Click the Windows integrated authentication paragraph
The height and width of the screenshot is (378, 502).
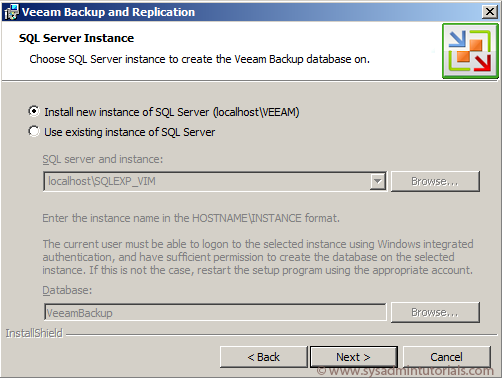pyautogui.click(x=258, y=257)
